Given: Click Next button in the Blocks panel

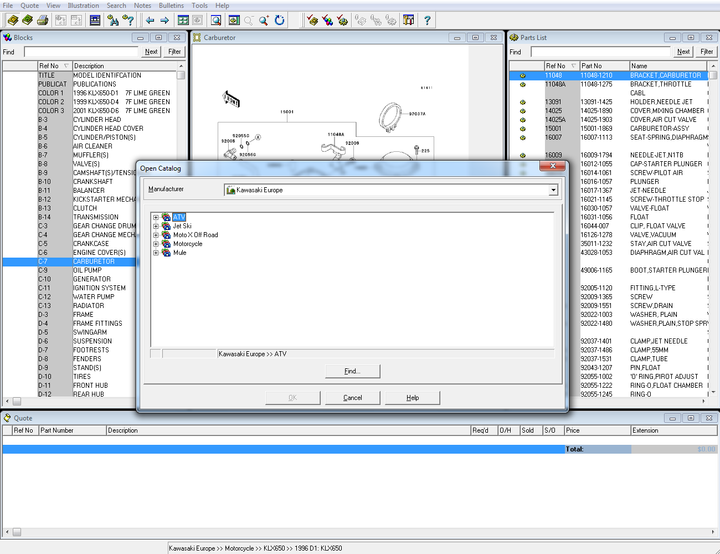Looking at the screenshot, I should tap(152, 52).
